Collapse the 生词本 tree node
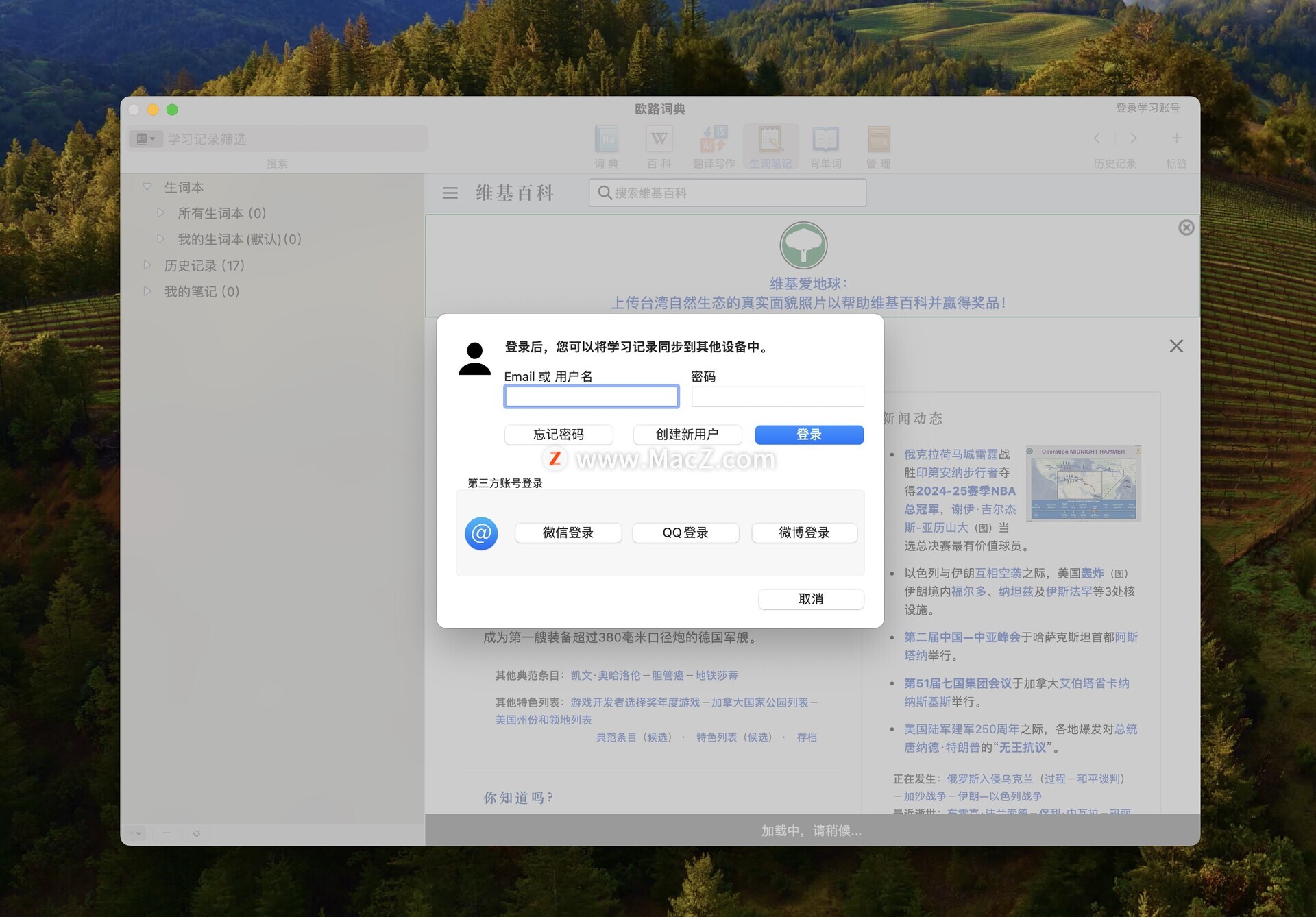Image resolution: width=1316 pixels, height=917 pixels. tap(147, 186)
